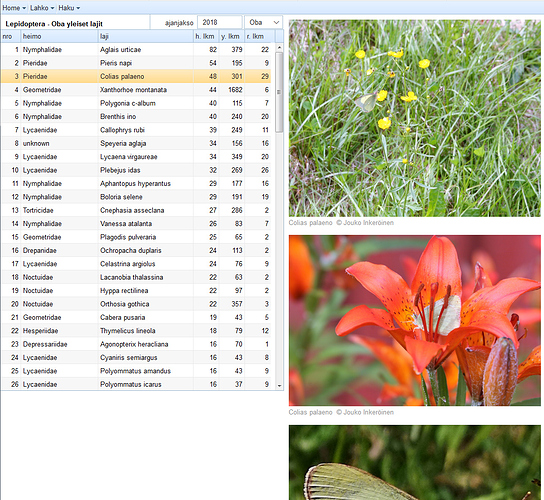Select the Aglais urticae row
This screenshot has height=500, width=544.
136,50
